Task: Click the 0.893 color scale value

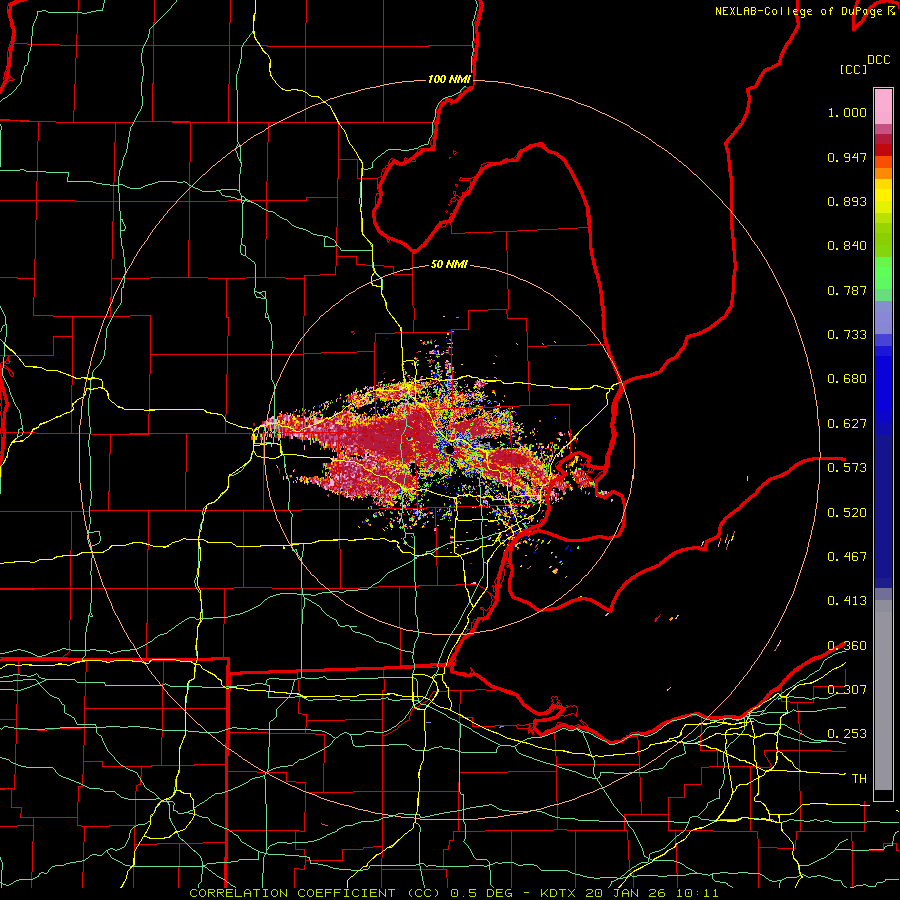Action: click(x=847, y=201)
